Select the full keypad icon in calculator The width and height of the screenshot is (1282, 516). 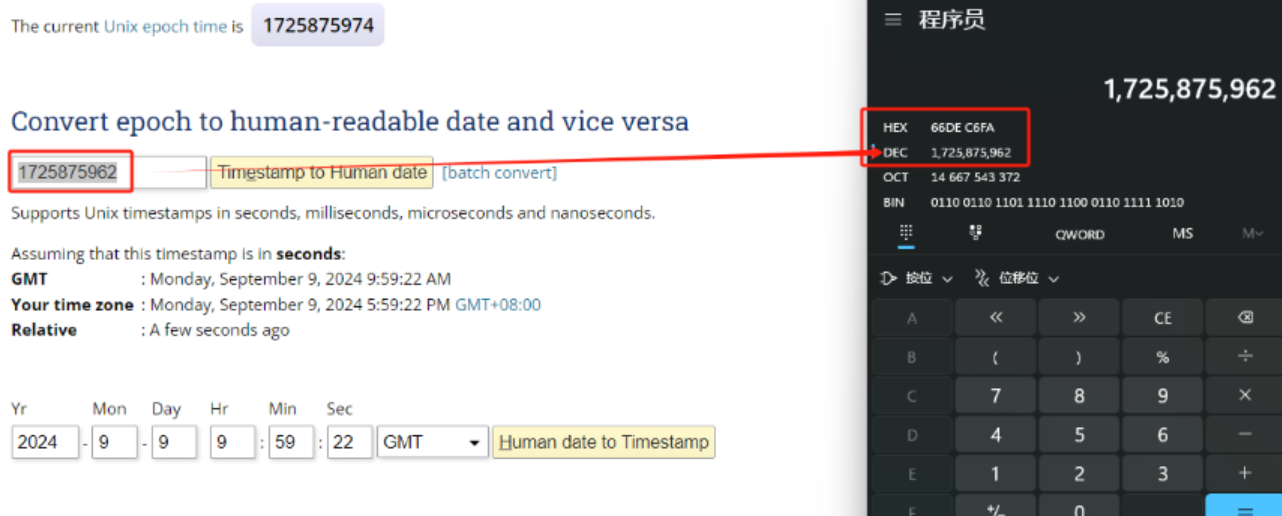906,233
